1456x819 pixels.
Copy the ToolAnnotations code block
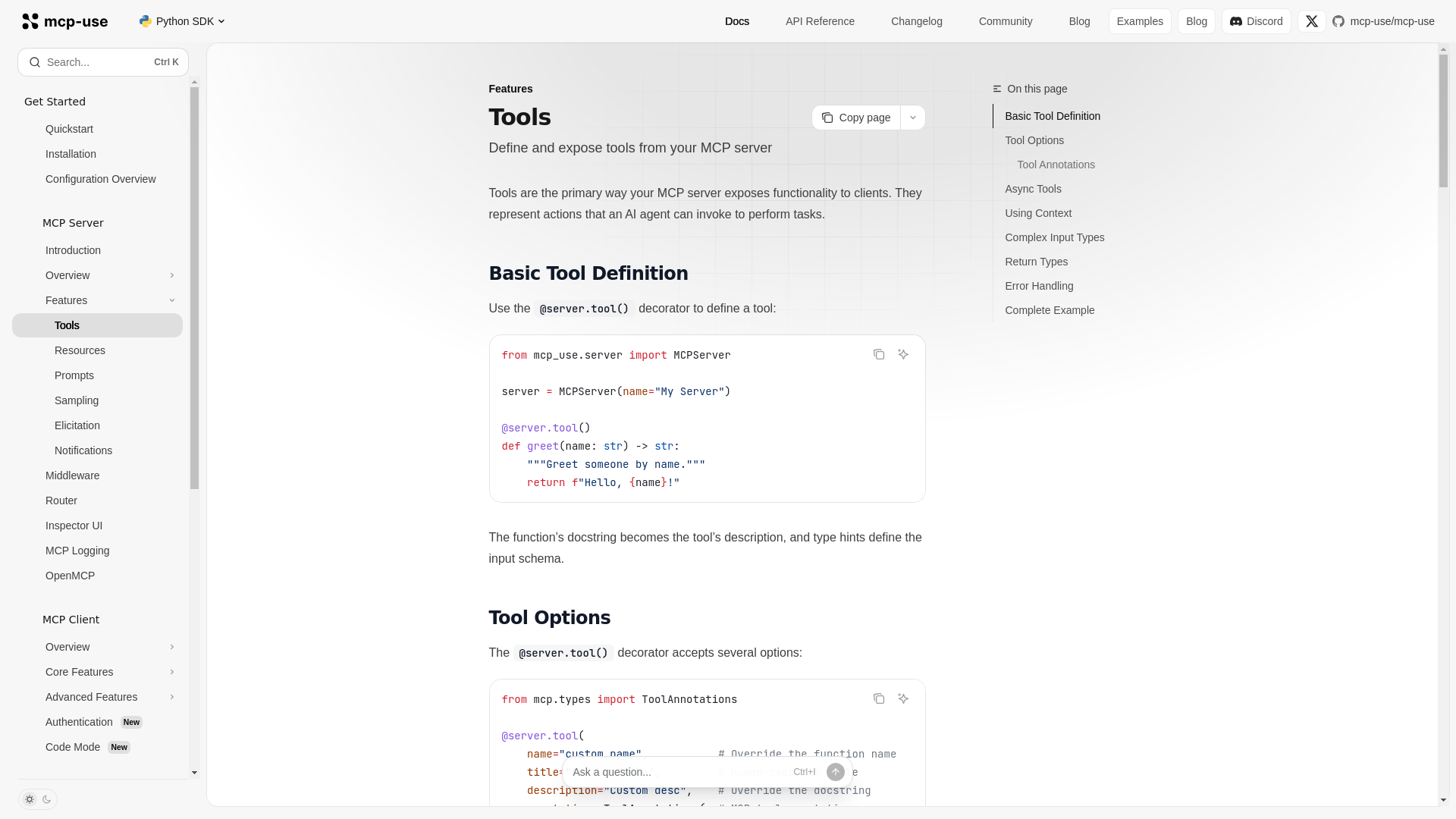[x=878, y=698]
